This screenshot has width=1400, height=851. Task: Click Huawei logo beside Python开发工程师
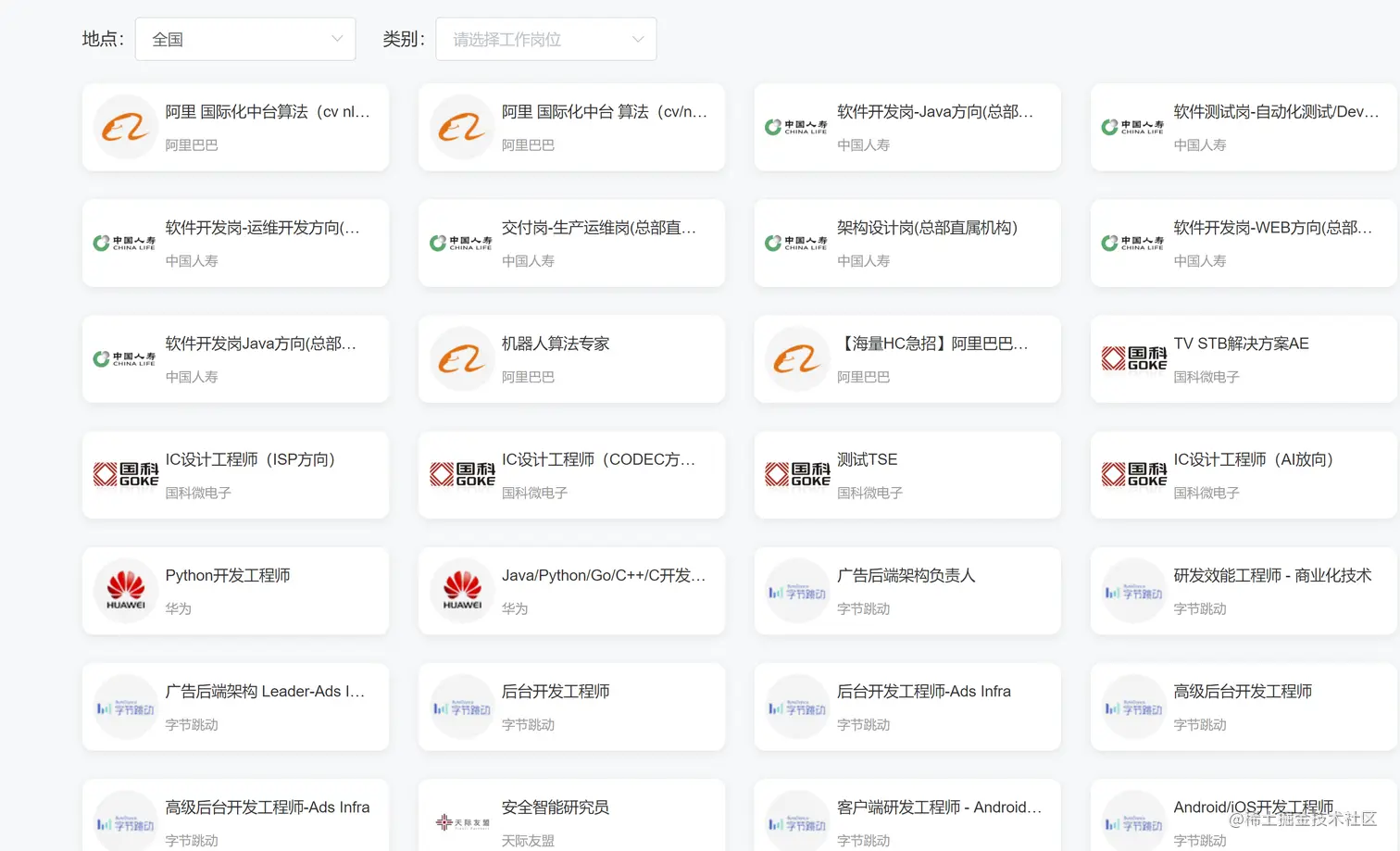coord(126,591)
